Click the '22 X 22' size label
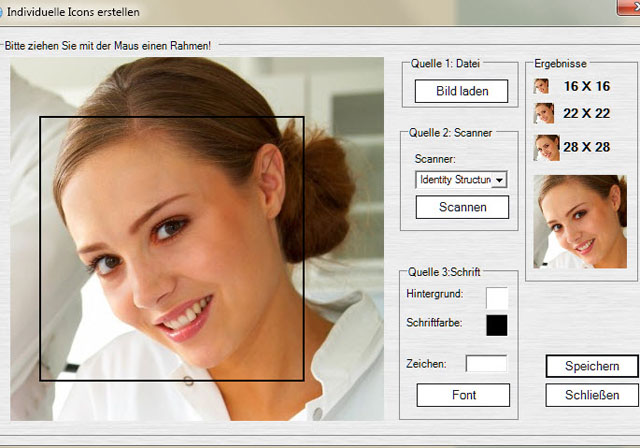640x448 pixels. 586,113
